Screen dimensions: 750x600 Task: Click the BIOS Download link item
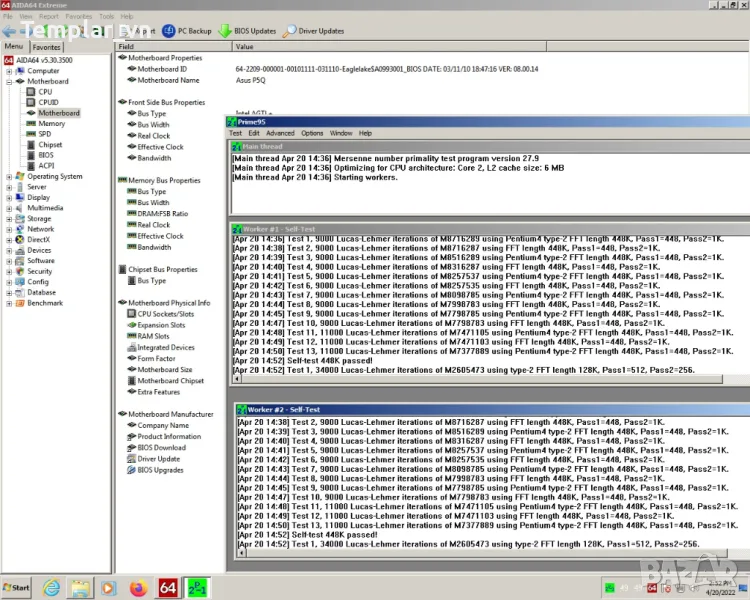161,448
